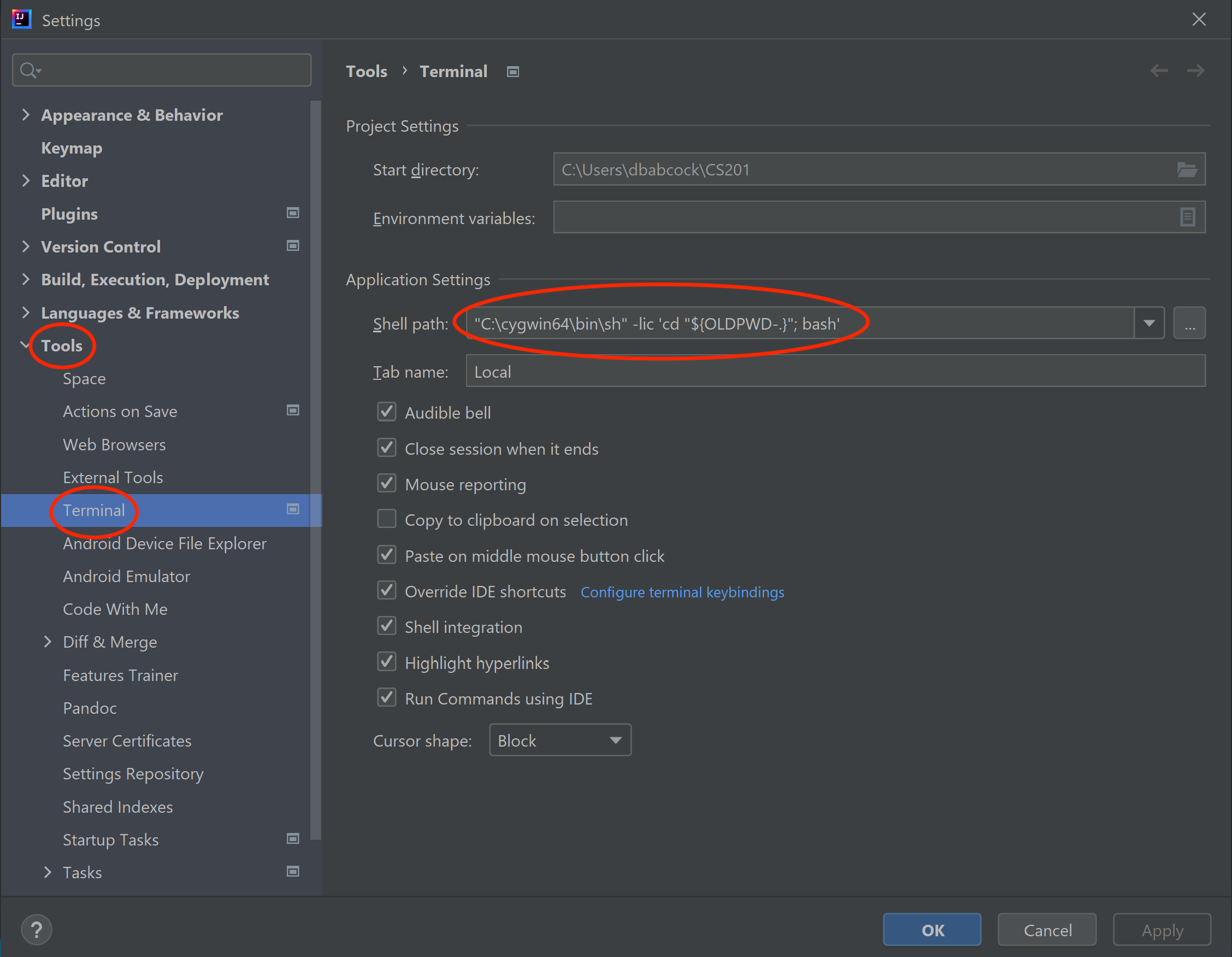Uncheck Close session when it ends

[x=386, y=448]
